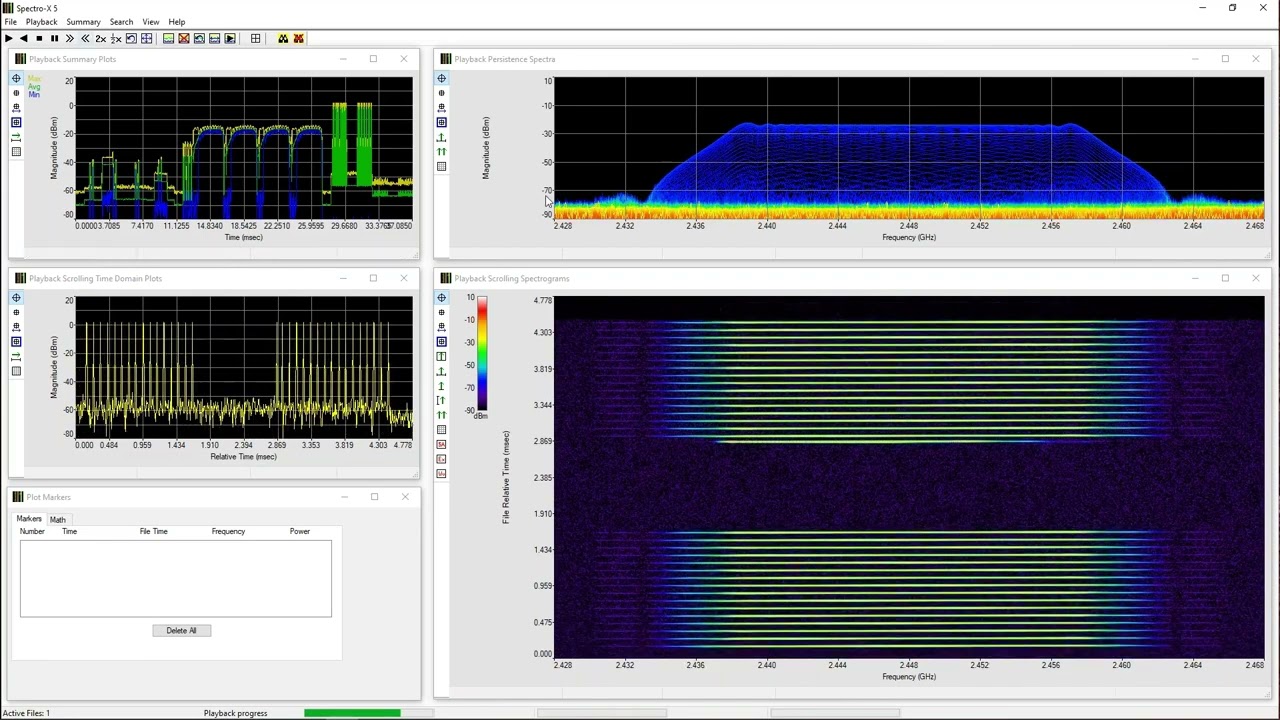The width and height of the screenshot is (1280, 720).
Task: Open the Search menu
Action: click(121, 21)
